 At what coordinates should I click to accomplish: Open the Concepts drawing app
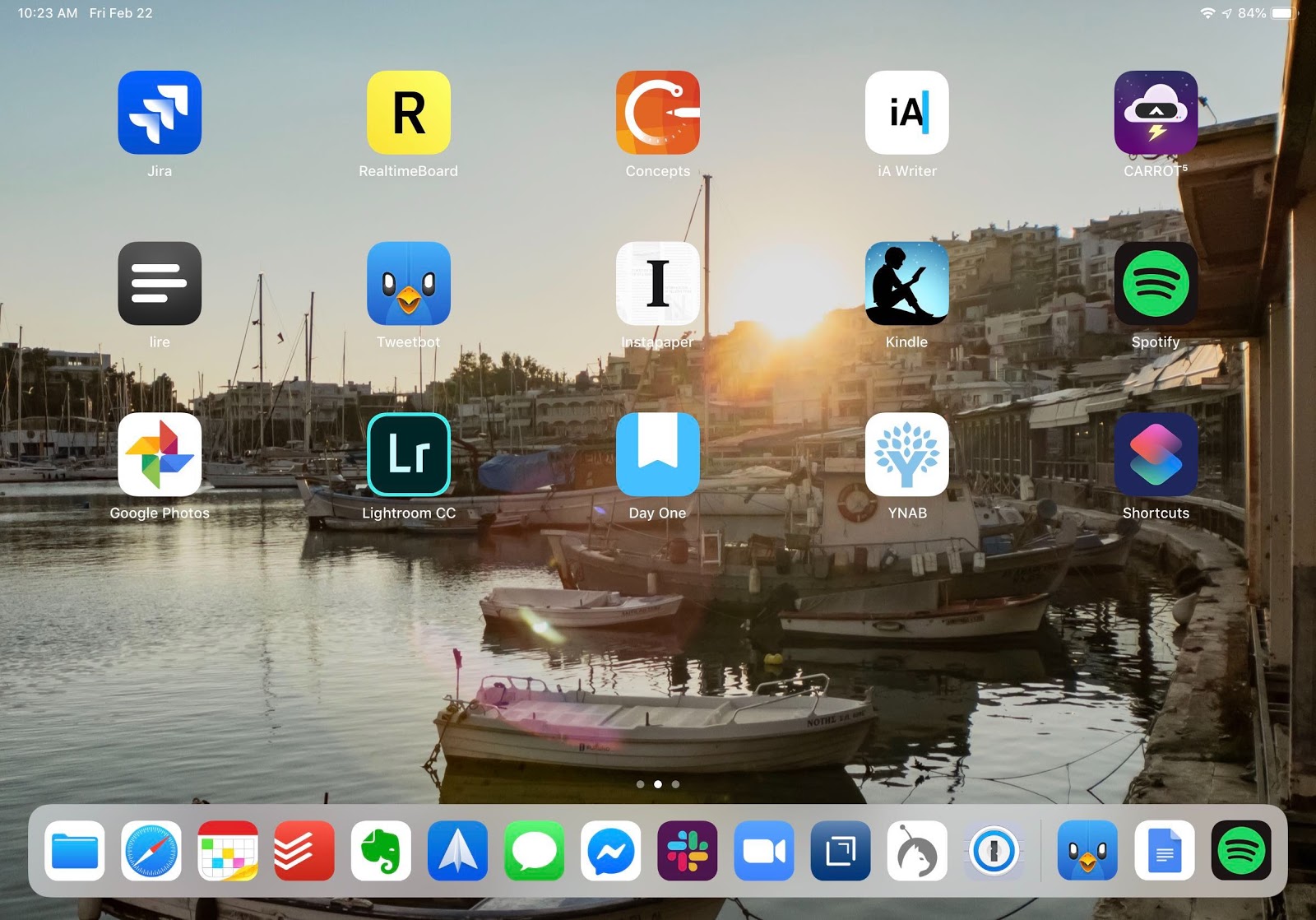click(x=658, y=112)
